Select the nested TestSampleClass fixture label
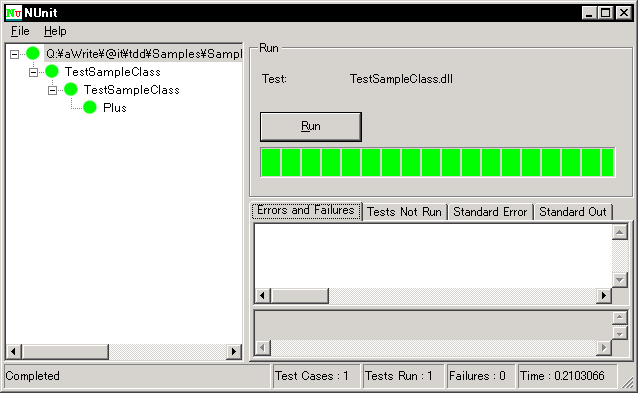The image size is (638, 393). pyautogui.click(x=131, y=90)
